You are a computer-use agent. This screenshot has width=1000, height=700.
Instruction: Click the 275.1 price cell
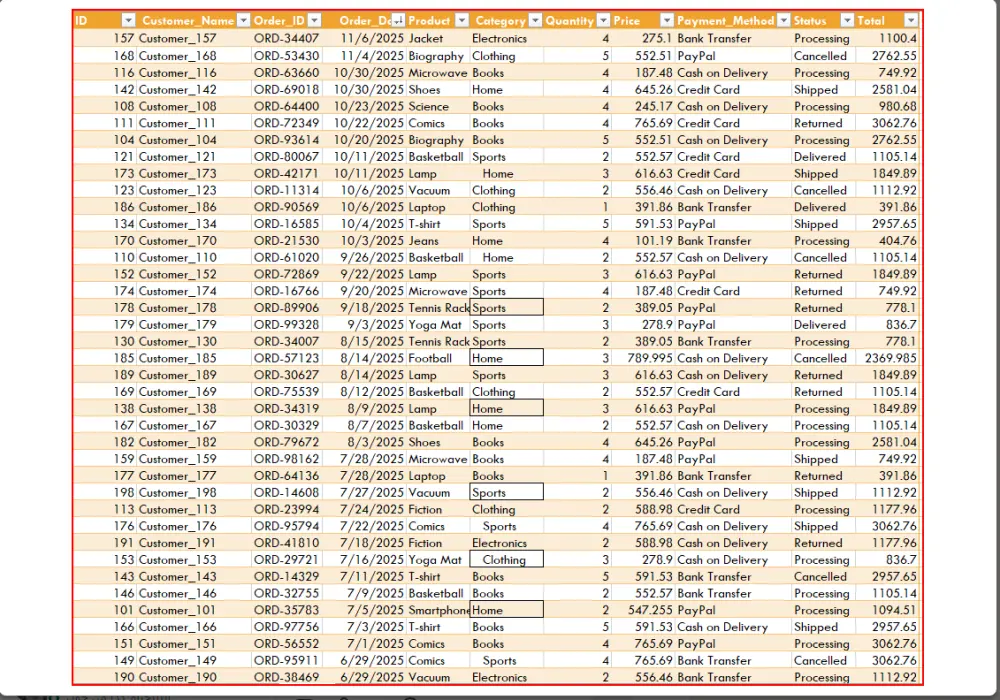[x=642, y=38]
